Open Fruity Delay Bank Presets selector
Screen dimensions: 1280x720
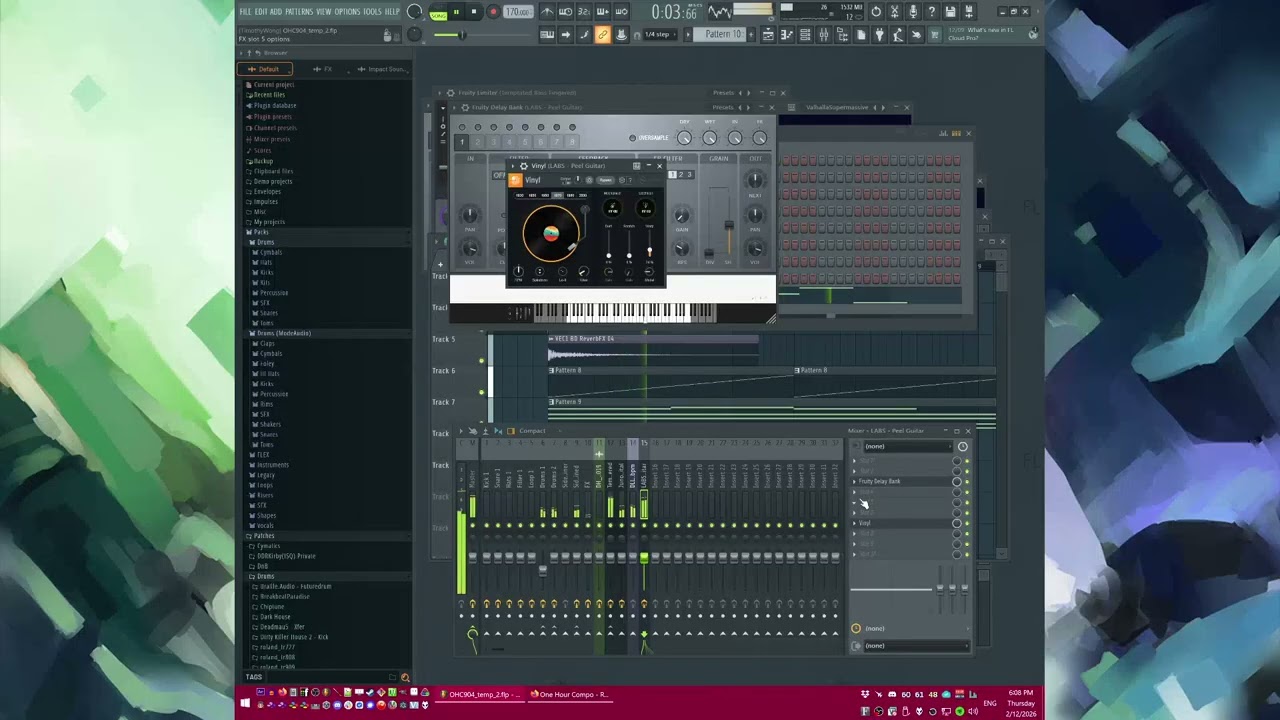click(x=723, y=107)
